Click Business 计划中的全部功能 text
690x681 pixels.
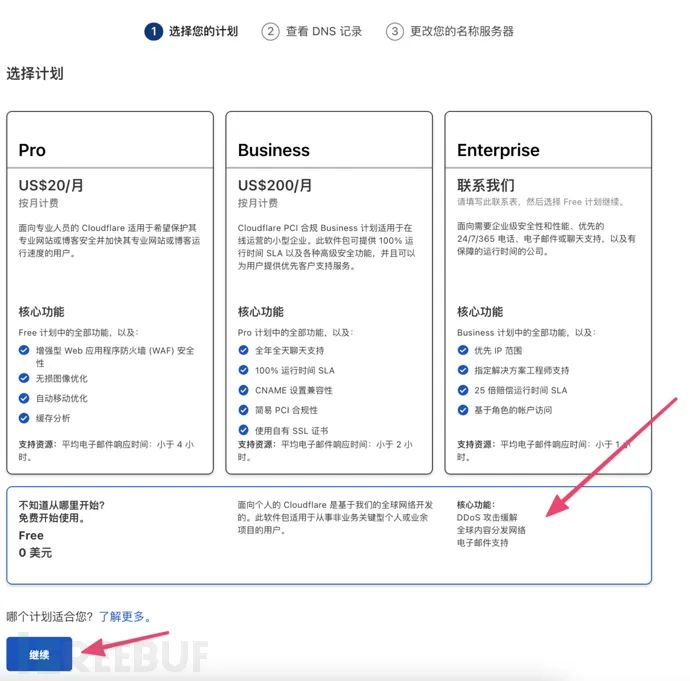(x=526, y=333)
